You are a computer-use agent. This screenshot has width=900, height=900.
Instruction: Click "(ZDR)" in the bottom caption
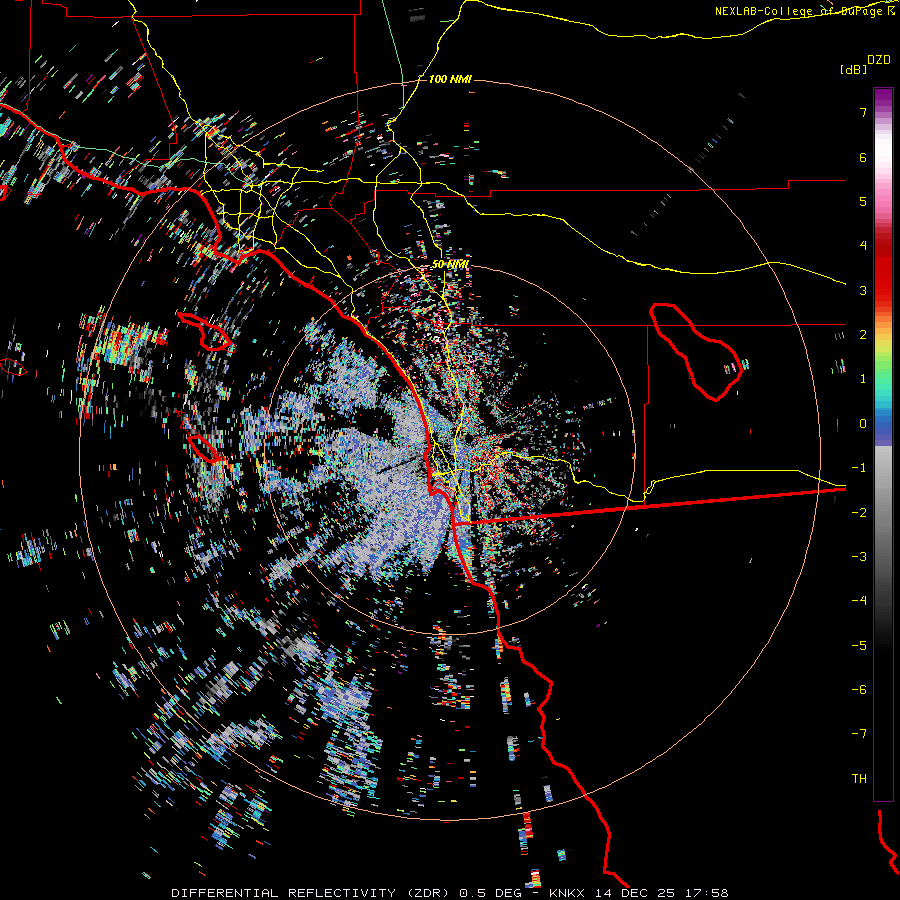(427, 893)
